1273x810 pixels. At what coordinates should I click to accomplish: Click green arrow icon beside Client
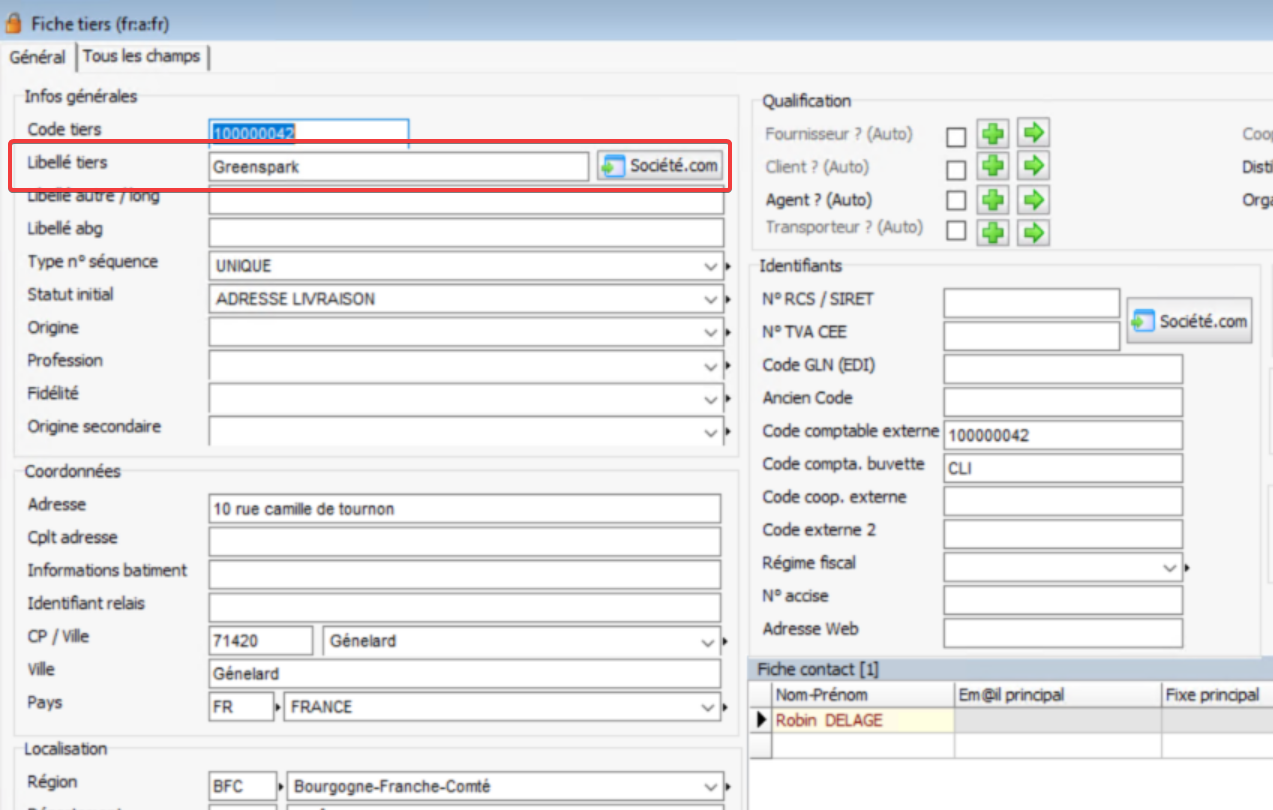(1034, 167)
